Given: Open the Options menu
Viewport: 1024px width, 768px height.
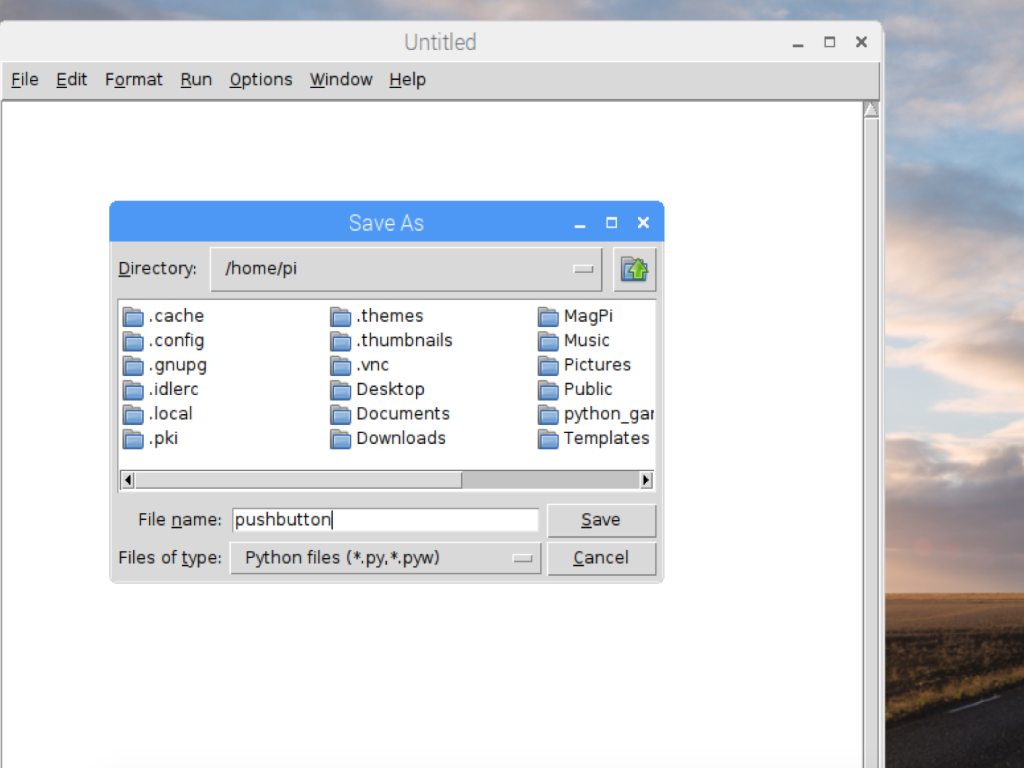Looking at the screenshot, I should click(x=261, y=80).
